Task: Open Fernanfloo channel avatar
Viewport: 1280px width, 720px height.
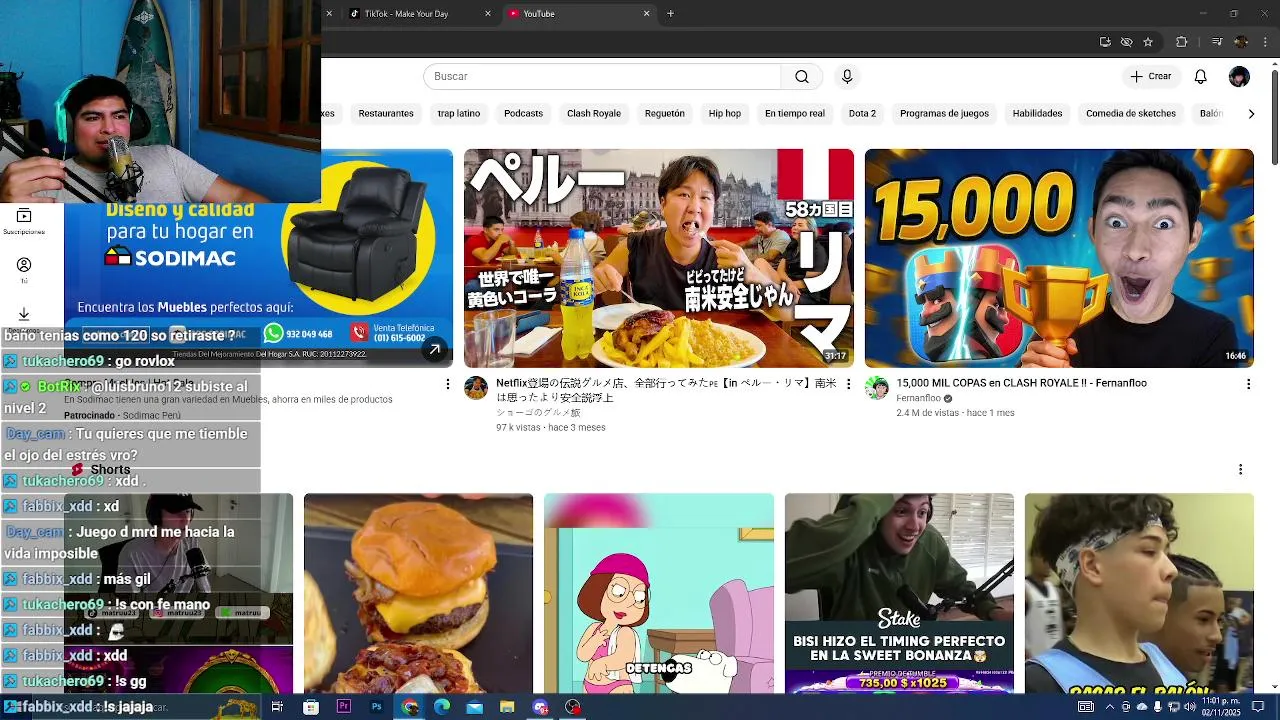Action: (877, 388)
